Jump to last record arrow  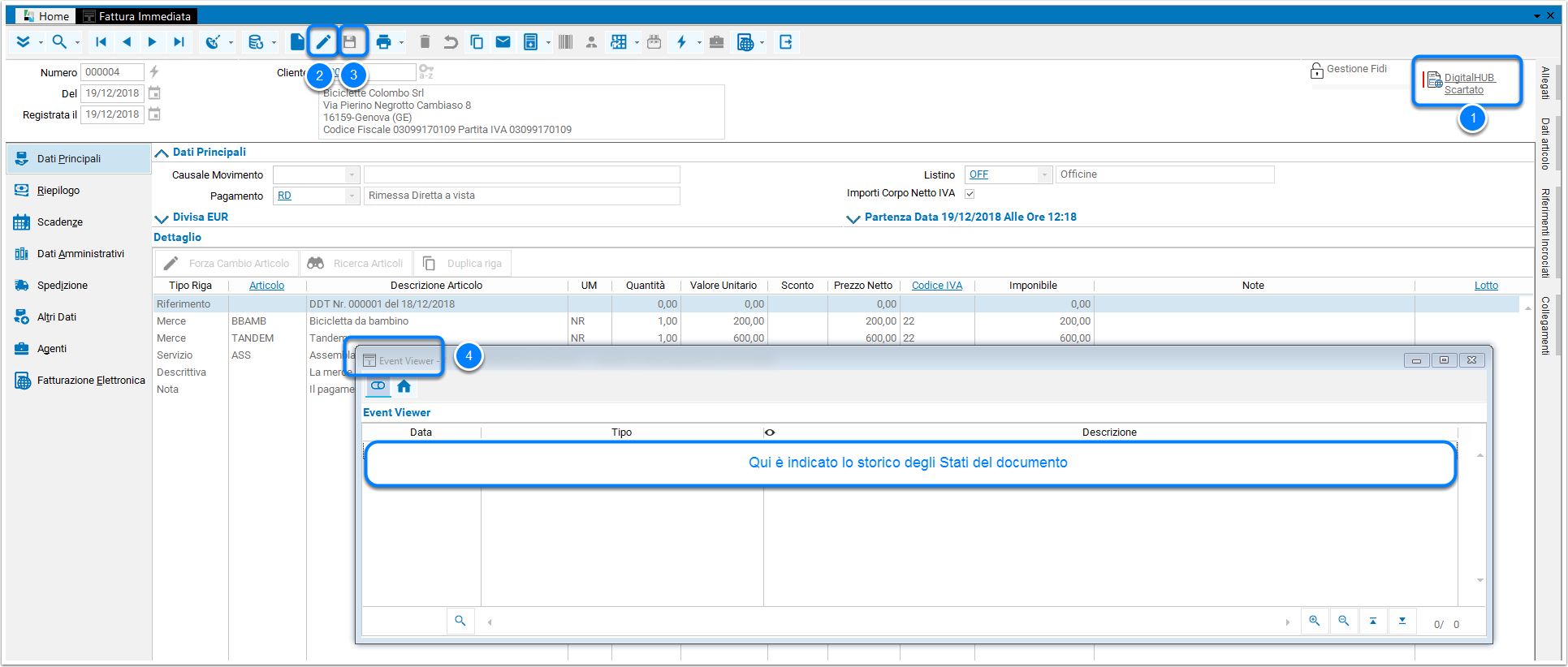pos(179,42)
